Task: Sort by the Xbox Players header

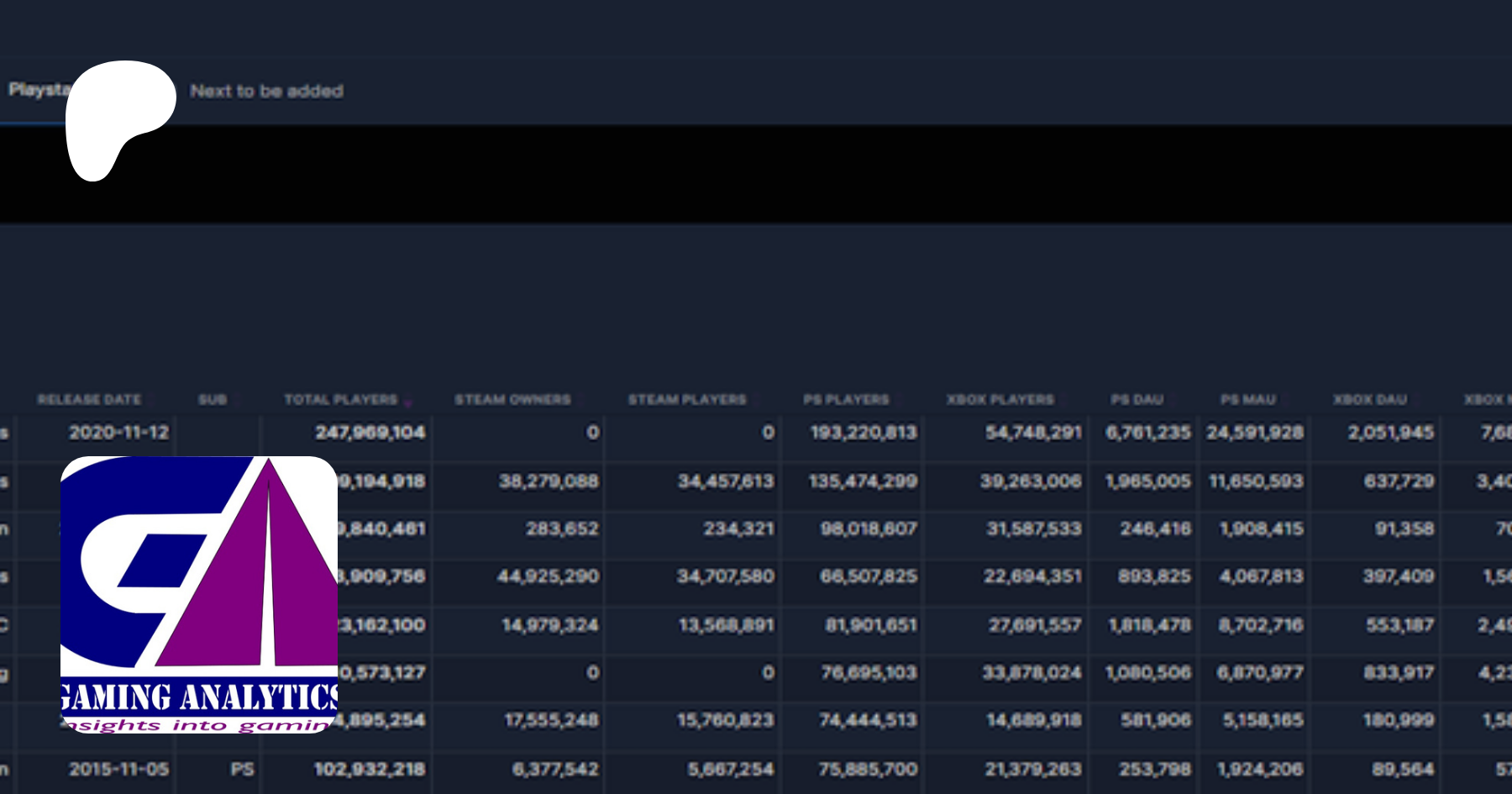Action: (1000, 399)
